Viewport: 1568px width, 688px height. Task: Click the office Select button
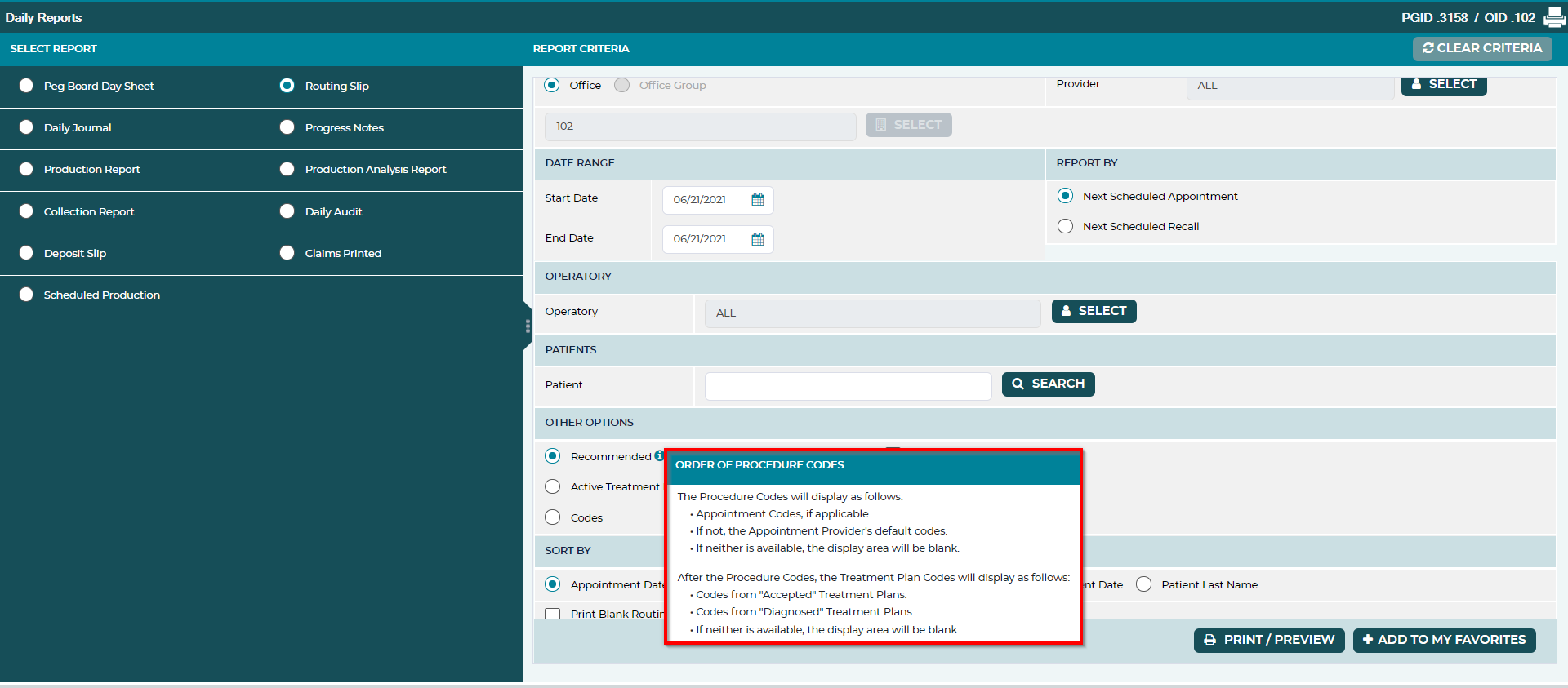909,125
